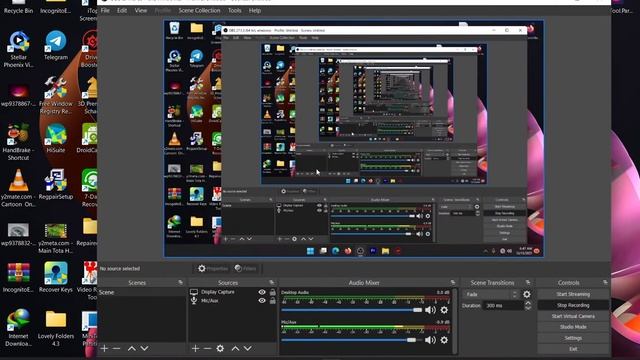Viewport: 640px width, 360px height.
Task: Increase transition Duration with up arrow
Action: 528,303
